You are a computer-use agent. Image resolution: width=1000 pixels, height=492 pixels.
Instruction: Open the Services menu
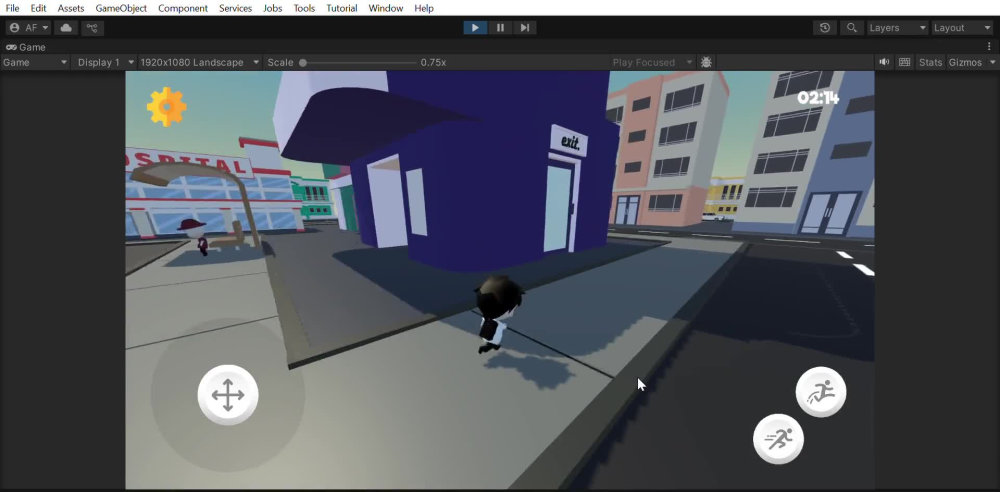point(235,8)
